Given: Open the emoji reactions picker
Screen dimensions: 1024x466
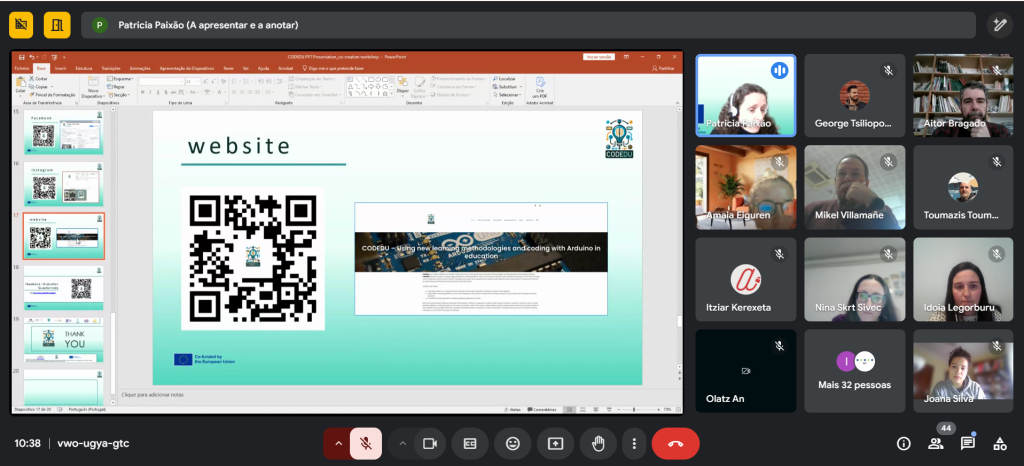Looking at the screenshot, I should [513, 443].
